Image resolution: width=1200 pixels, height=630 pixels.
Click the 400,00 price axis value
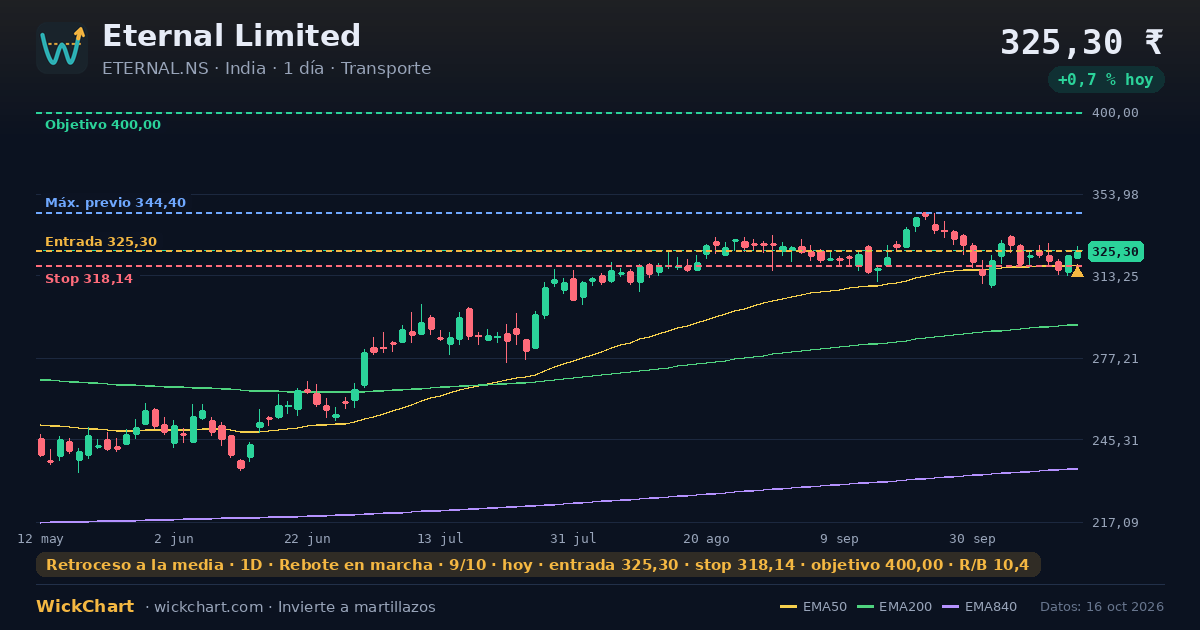pos(1115,113)
